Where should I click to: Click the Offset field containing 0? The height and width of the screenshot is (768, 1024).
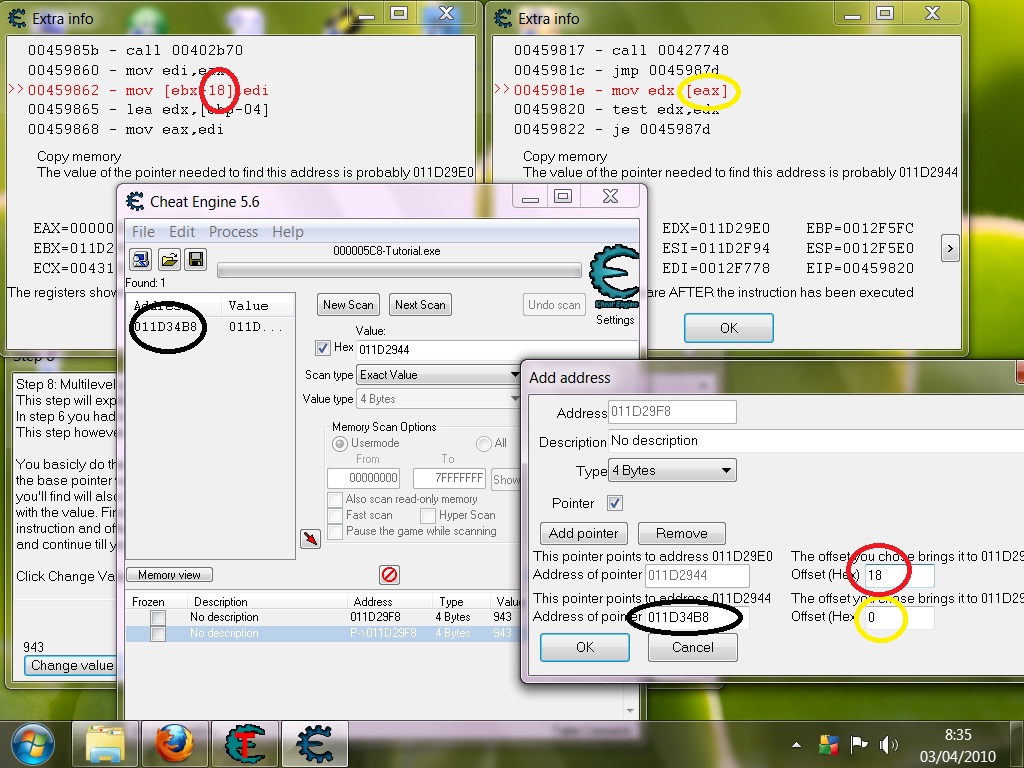pyautogui.click(x=899, y=617)
